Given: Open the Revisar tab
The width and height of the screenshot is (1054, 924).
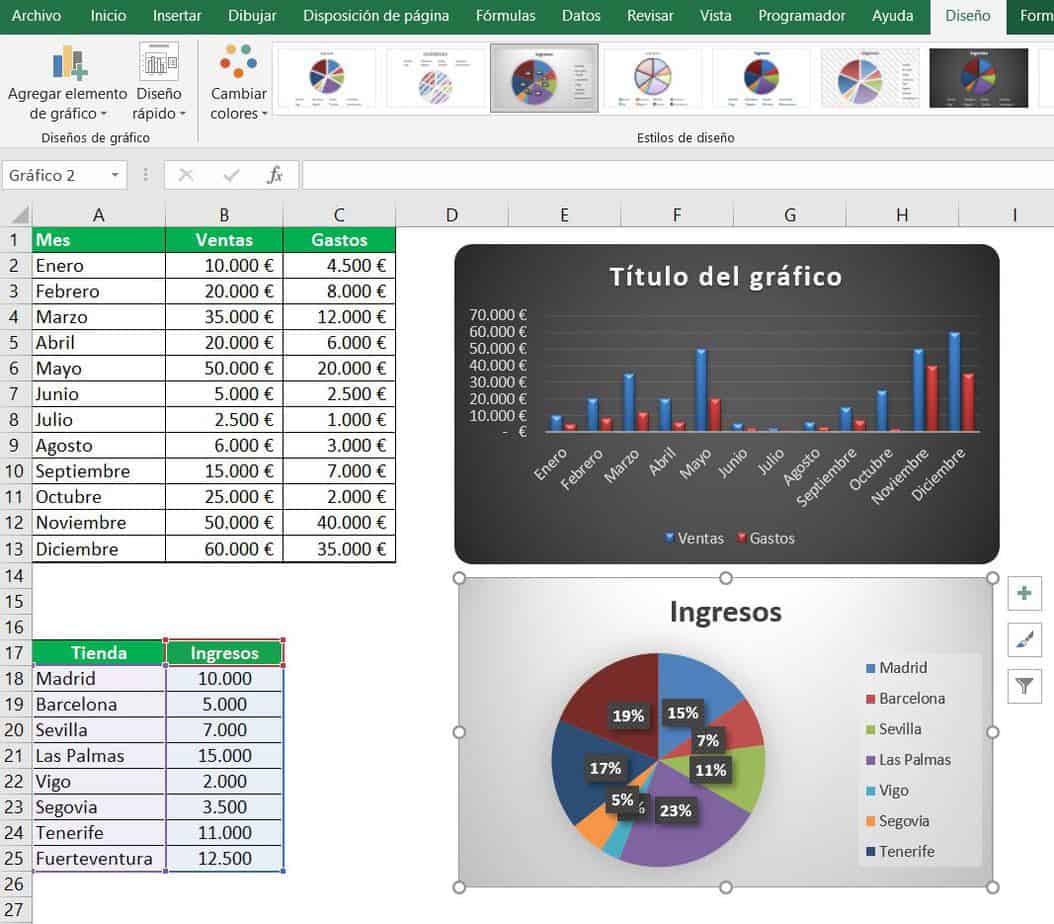Looking at the screenshot, I should tap(650, 15).
